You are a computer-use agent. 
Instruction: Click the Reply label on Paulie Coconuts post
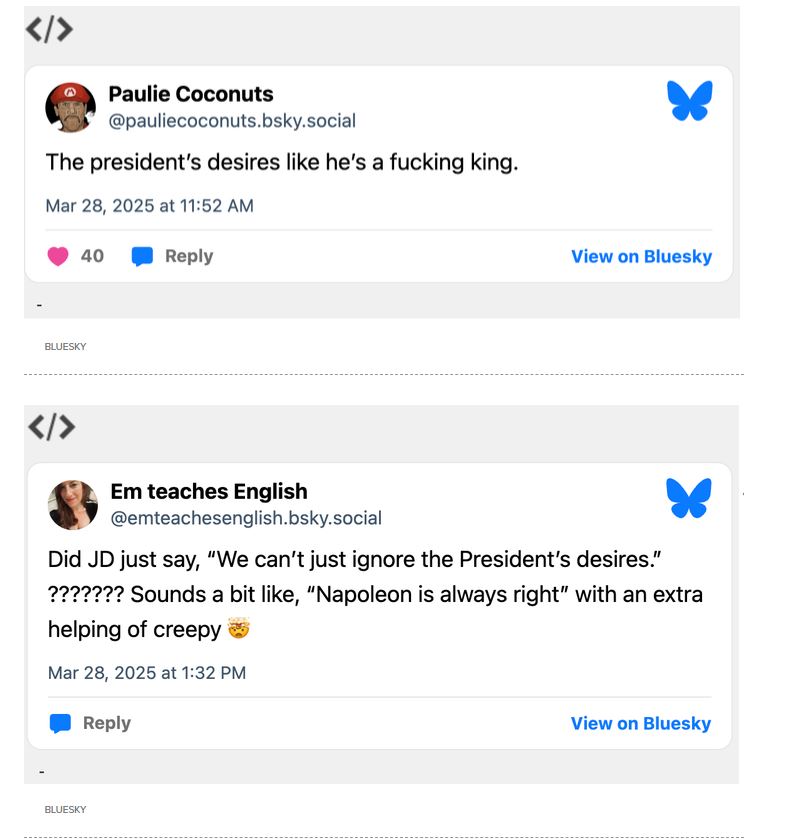[189, 256]
